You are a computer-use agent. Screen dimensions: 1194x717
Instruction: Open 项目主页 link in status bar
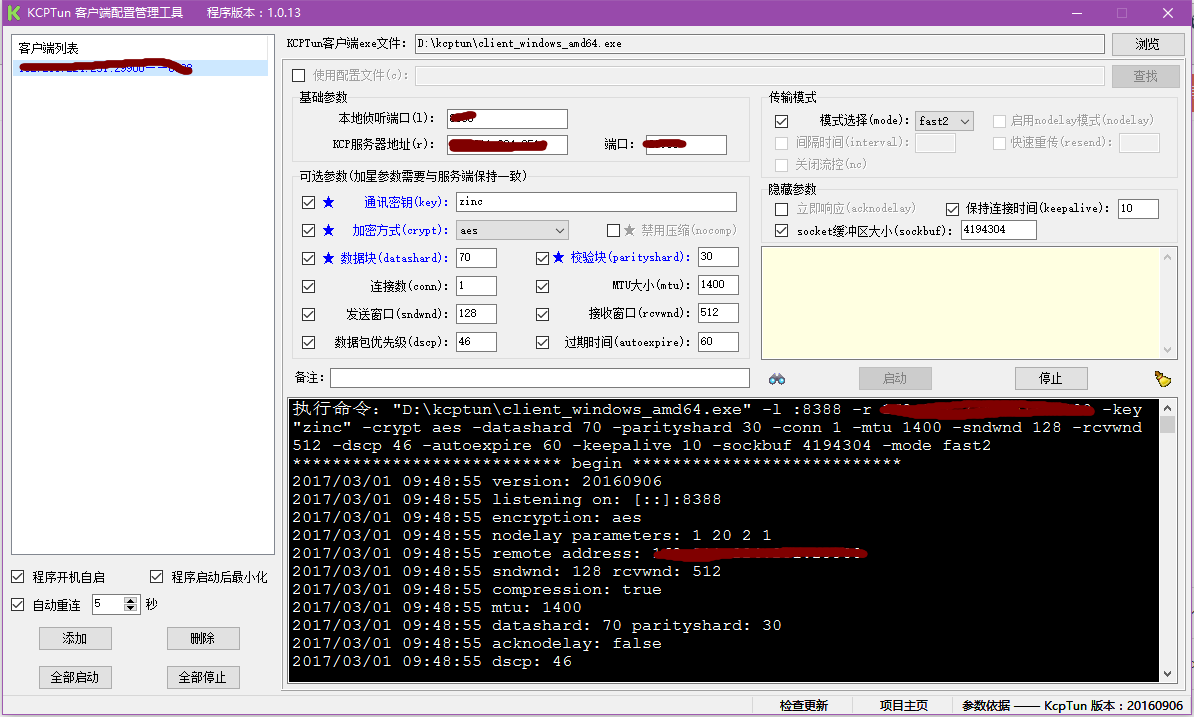pyautogui.click(x=904, y=706)
